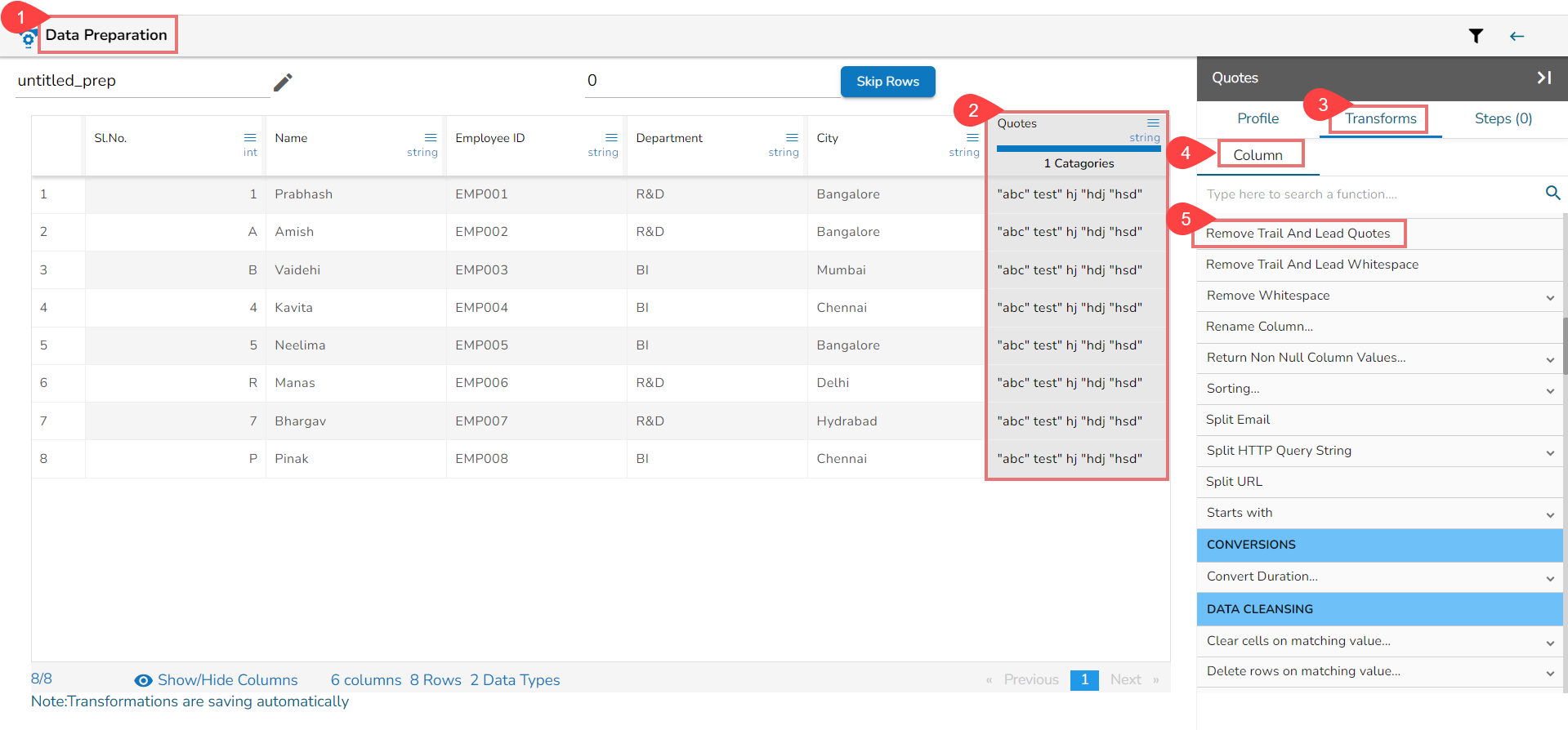Click the Skip Rows button
The width and height of the screenshot is (1568, 730).
tap(887, 82)
